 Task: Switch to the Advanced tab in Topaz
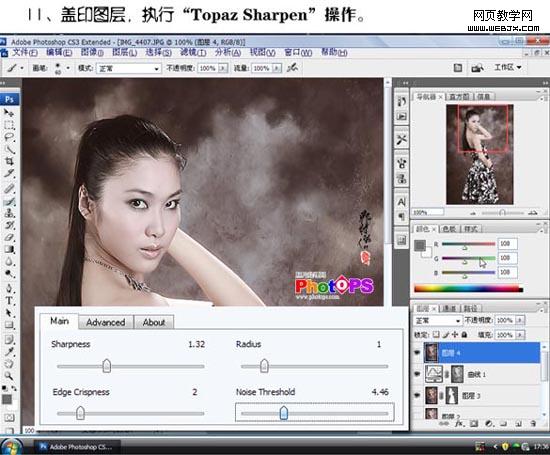tap(106, 322)
